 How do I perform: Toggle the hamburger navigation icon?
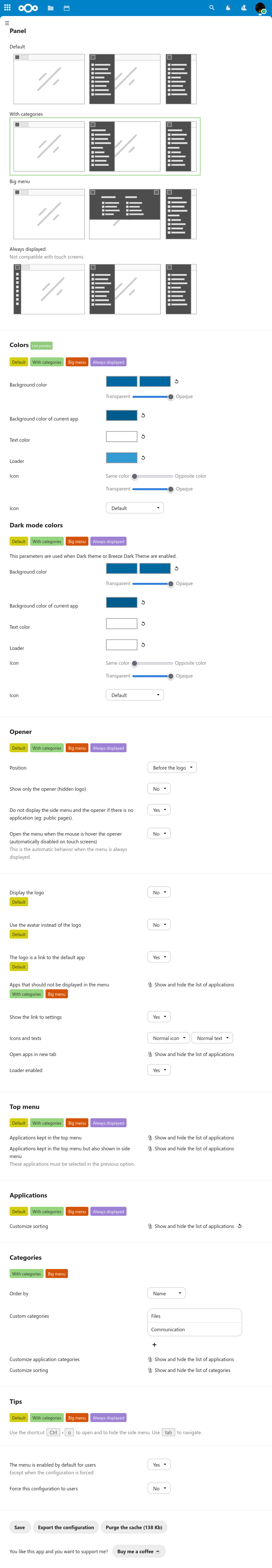tap(7, 22)
